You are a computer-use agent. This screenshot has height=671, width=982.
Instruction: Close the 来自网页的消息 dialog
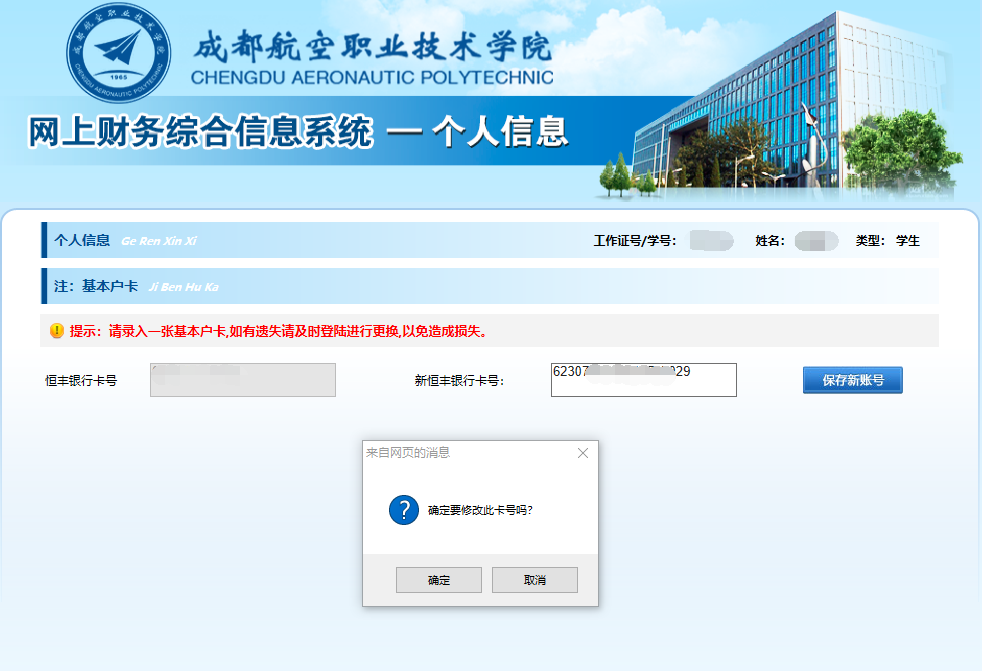click(x=583, y=453)
